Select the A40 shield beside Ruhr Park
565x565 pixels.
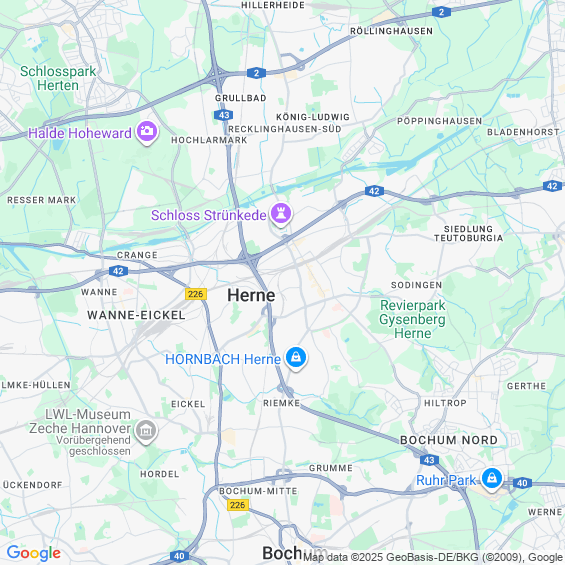[x=522, y=483]
